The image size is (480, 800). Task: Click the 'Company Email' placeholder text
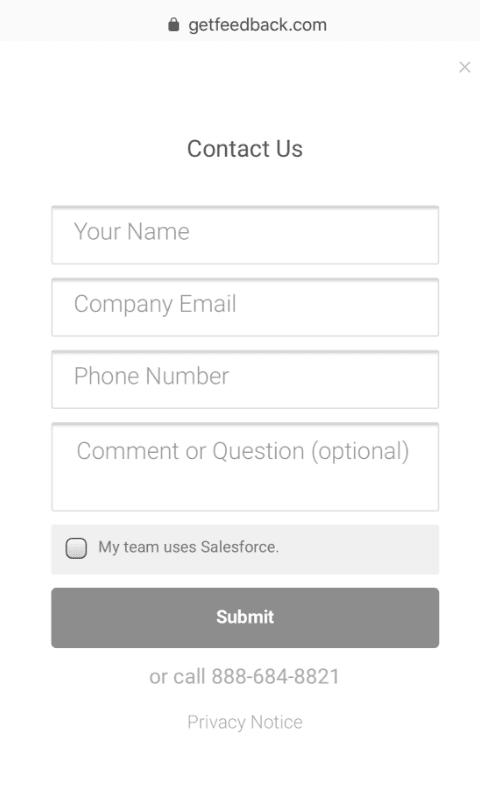point(155,305)
